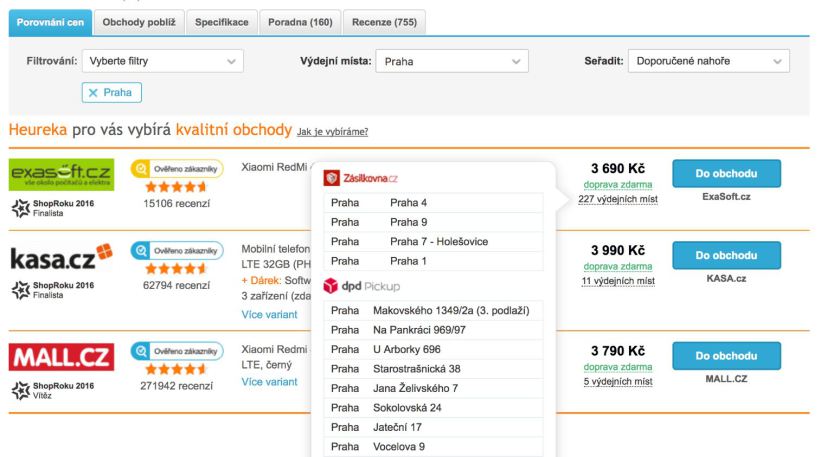Select Starostrašnická 38 pickup row
Viewport: 840px width, 457px height.
pos(433,369)
